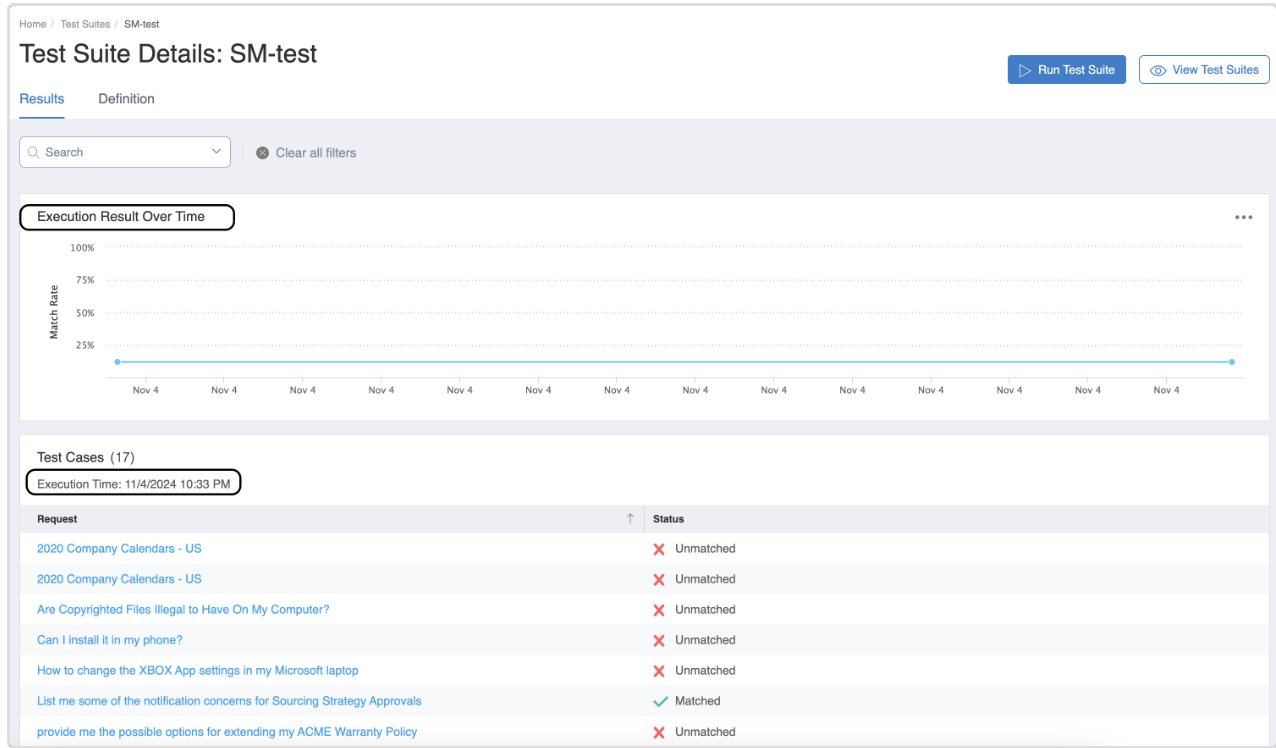
Task: Open the ACME Warranty Policy request
Action: pos(226,732)
